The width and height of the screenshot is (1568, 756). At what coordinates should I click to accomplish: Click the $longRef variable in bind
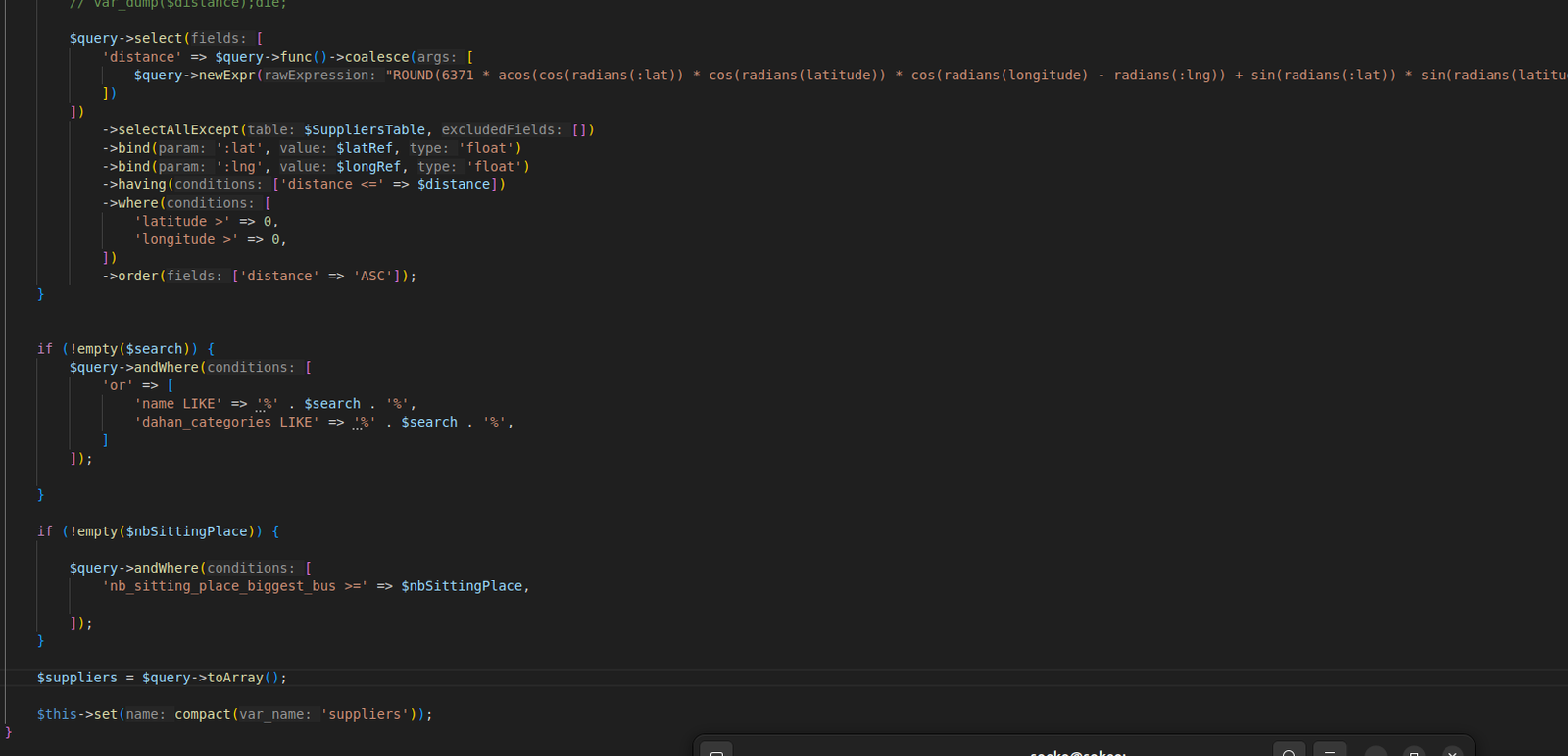(x=368, y=167)
